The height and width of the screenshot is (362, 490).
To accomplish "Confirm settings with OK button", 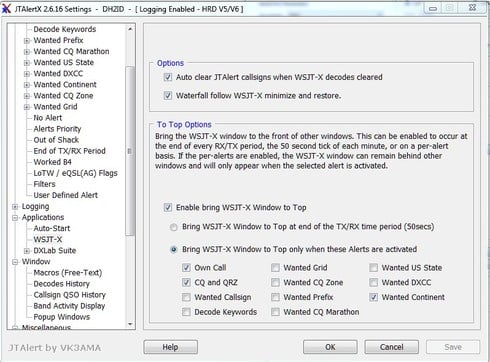I will pos(330,347).
